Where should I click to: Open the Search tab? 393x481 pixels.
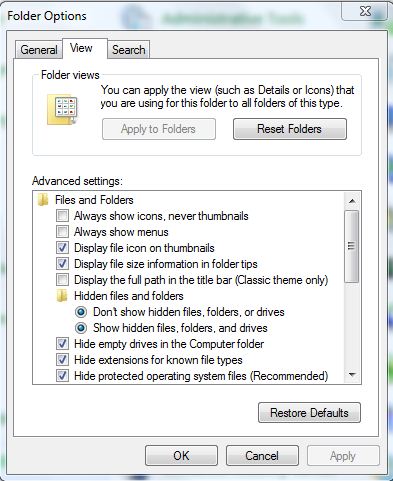pyautogui.click(x=129, y=50)
